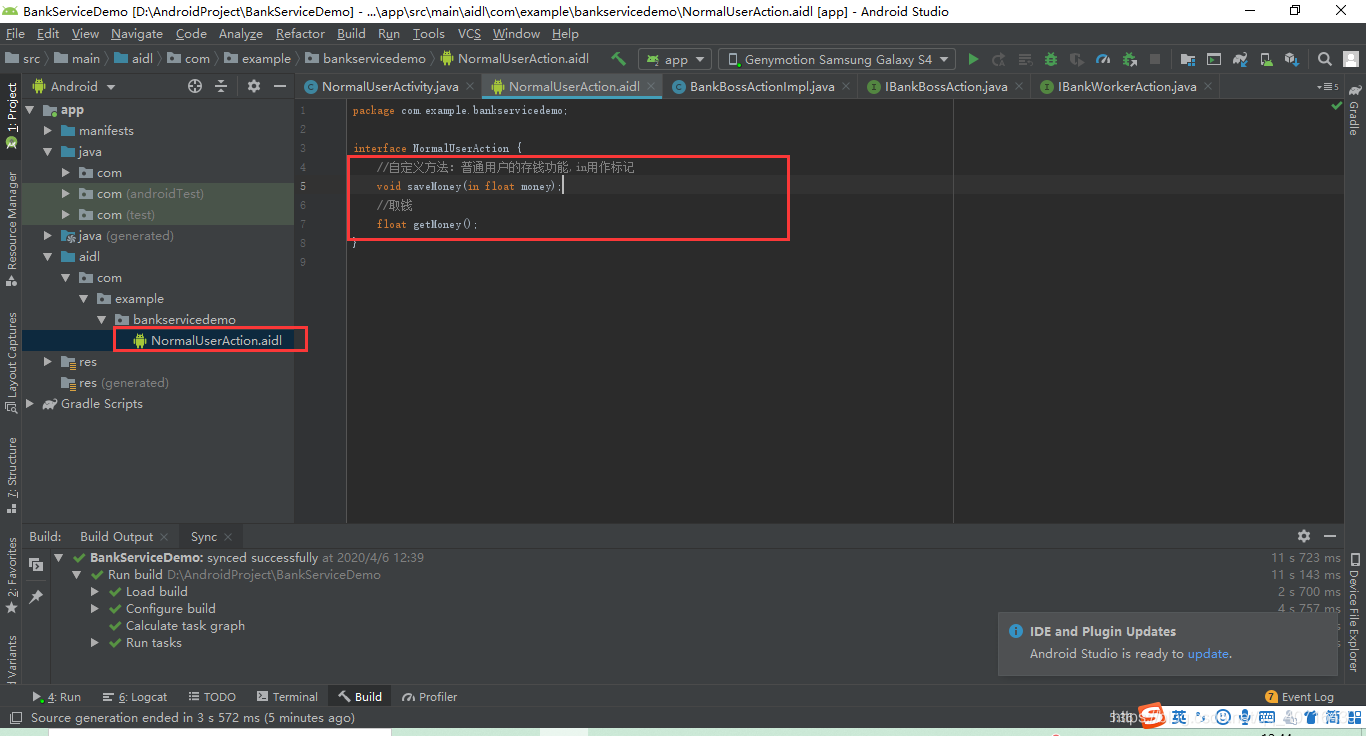Viewport: 1366px width, 736px height.
Task: Open the Refactor menu
Action: (x=300, y=34)
